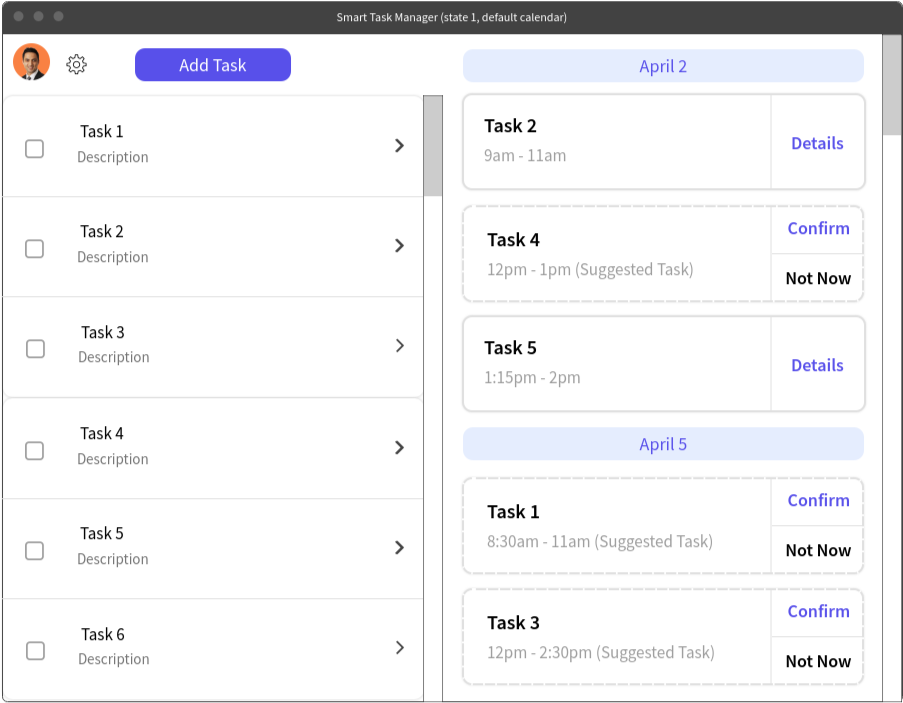Click the Add Task button
This screenshot has width=903, height=703.
click(213, 65)
